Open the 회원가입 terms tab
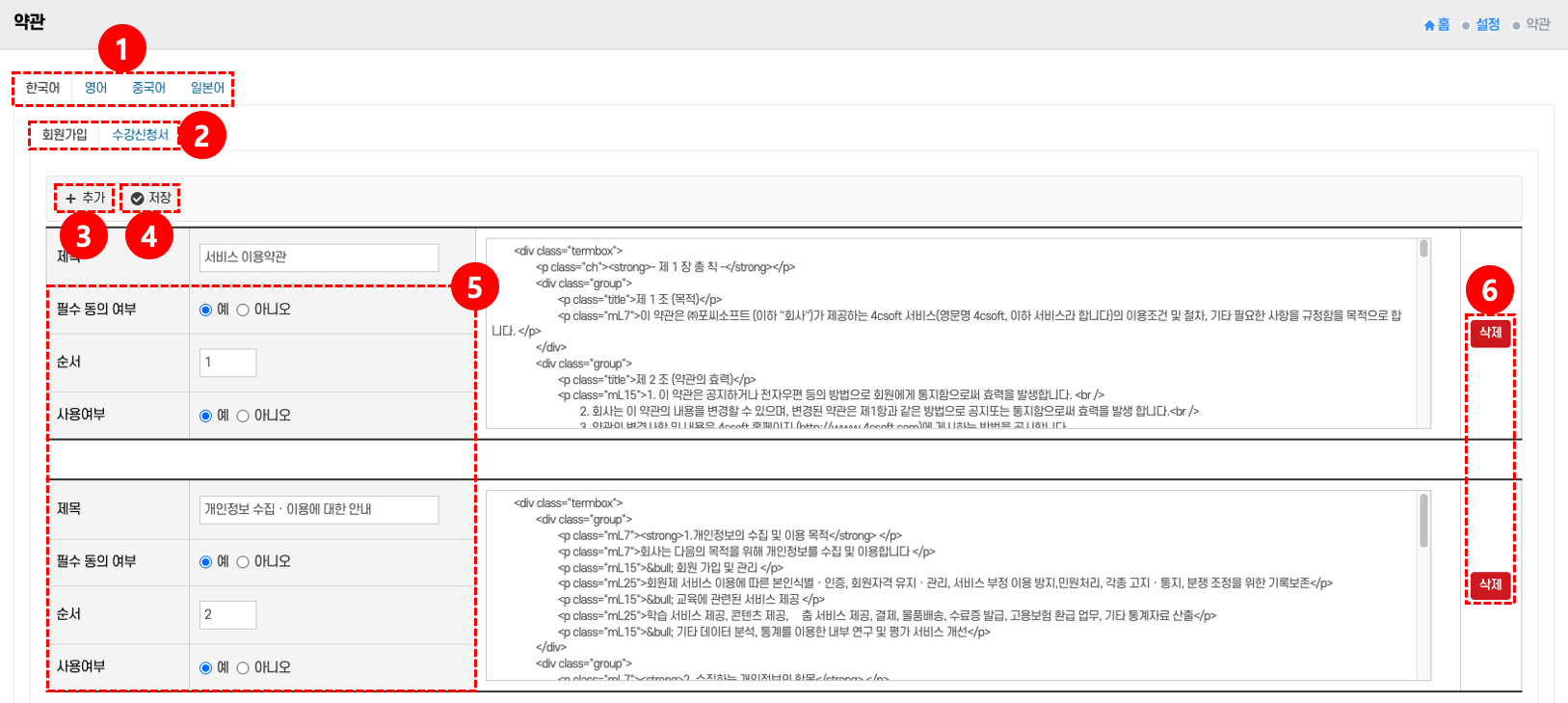 pyautogui.click(x=65, y=135)
